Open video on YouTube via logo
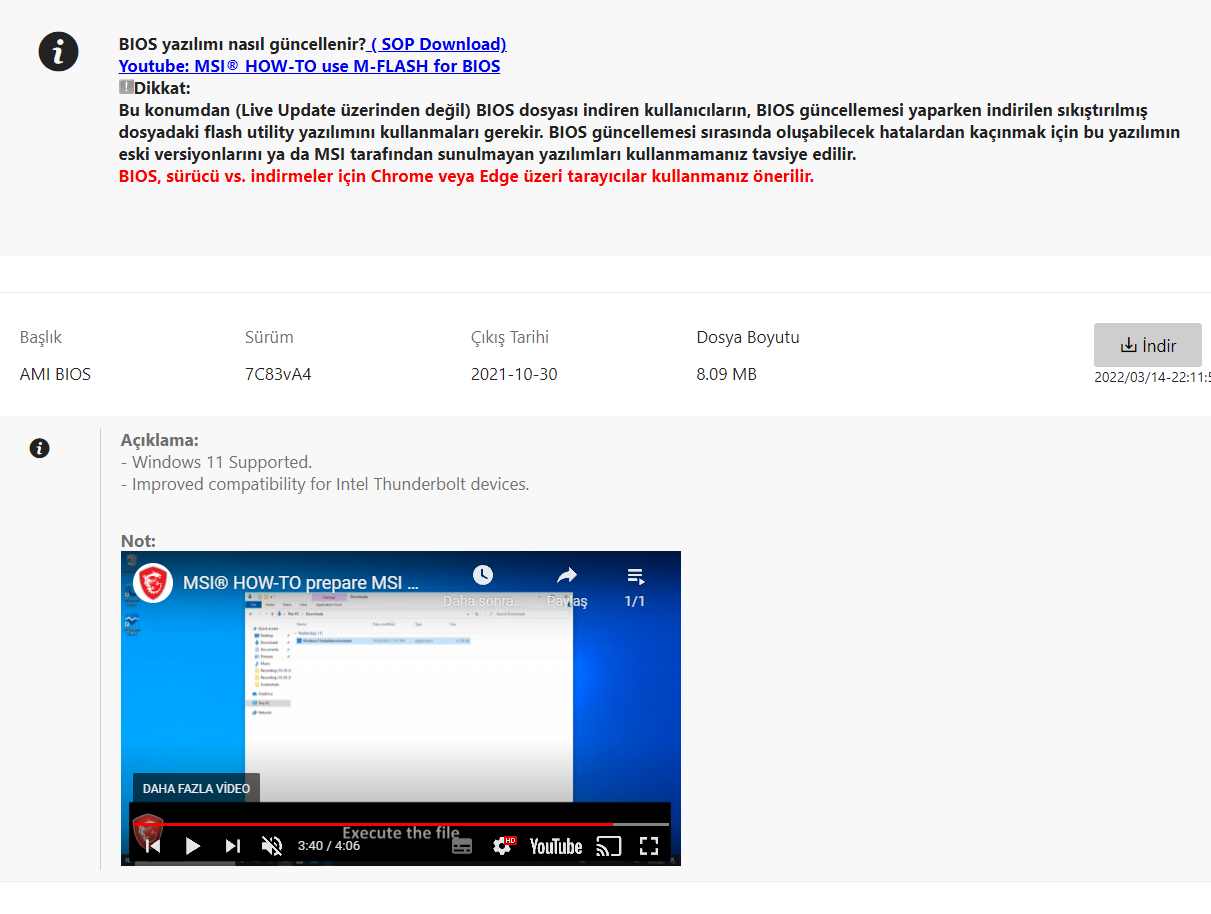Image resolution: width=1211 pixels, height=914 pixels. point(556,846)
